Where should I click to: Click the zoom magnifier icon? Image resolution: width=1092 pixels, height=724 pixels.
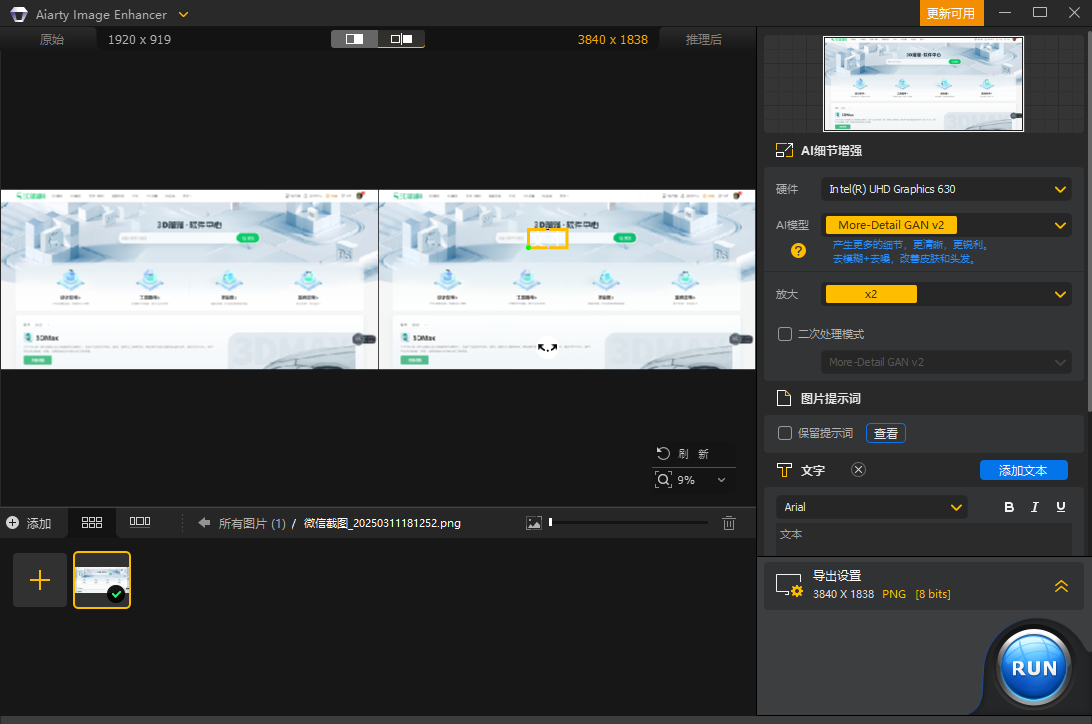663,480
